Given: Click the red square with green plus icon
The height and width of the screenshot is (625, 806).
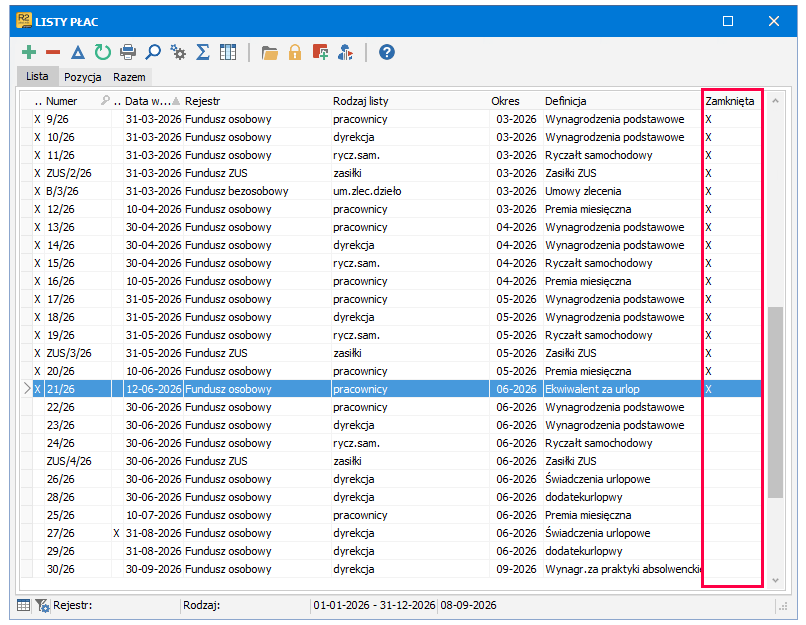Looking at the screenshot, I should (x=320, y=52).
